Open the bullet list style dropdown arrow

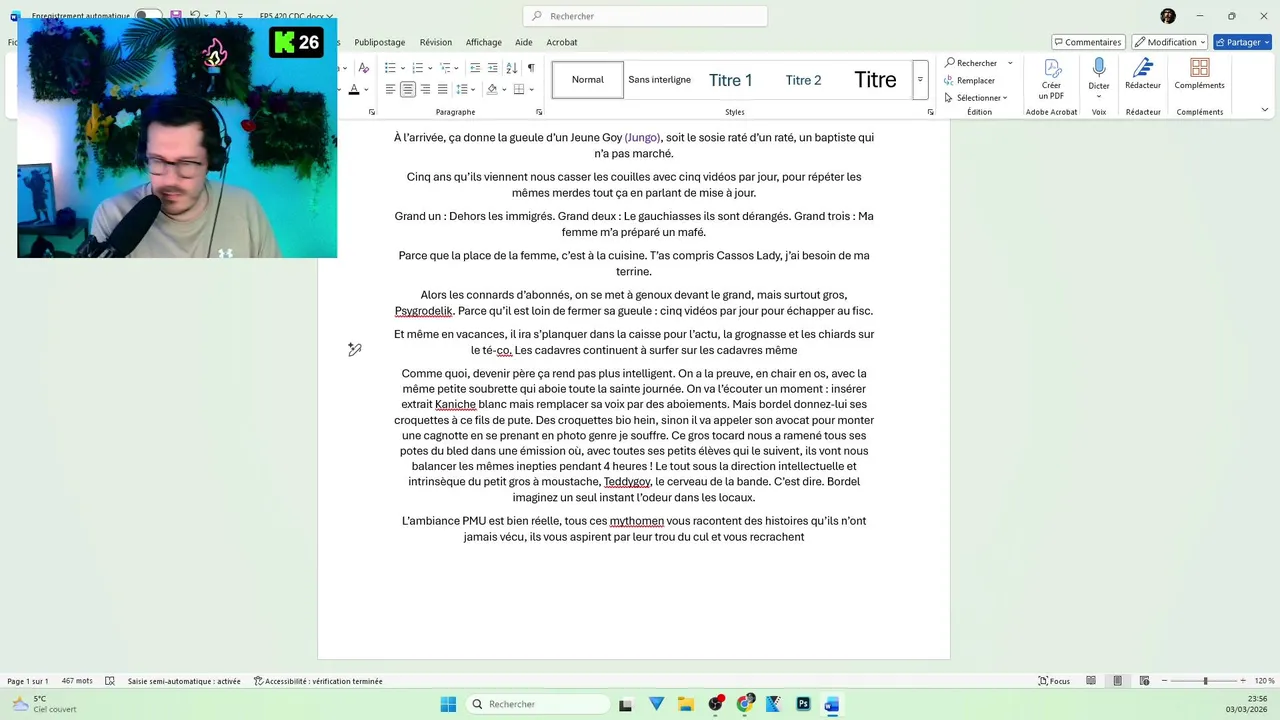pos(403,68)
